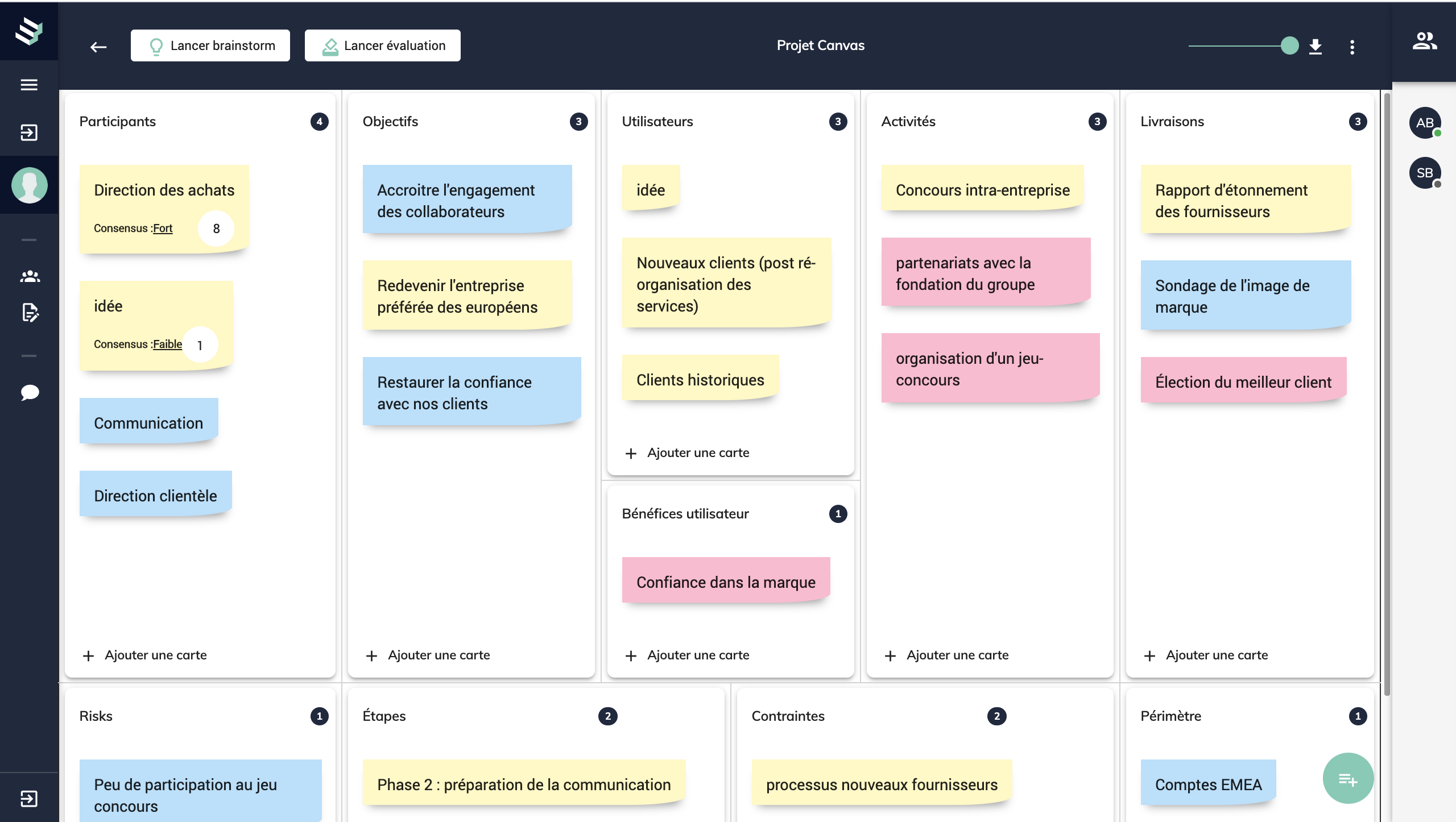This screenshot has height=822, width=1456.
Task: Open the hamburger menu in sidebar
Action: point(29,85)
